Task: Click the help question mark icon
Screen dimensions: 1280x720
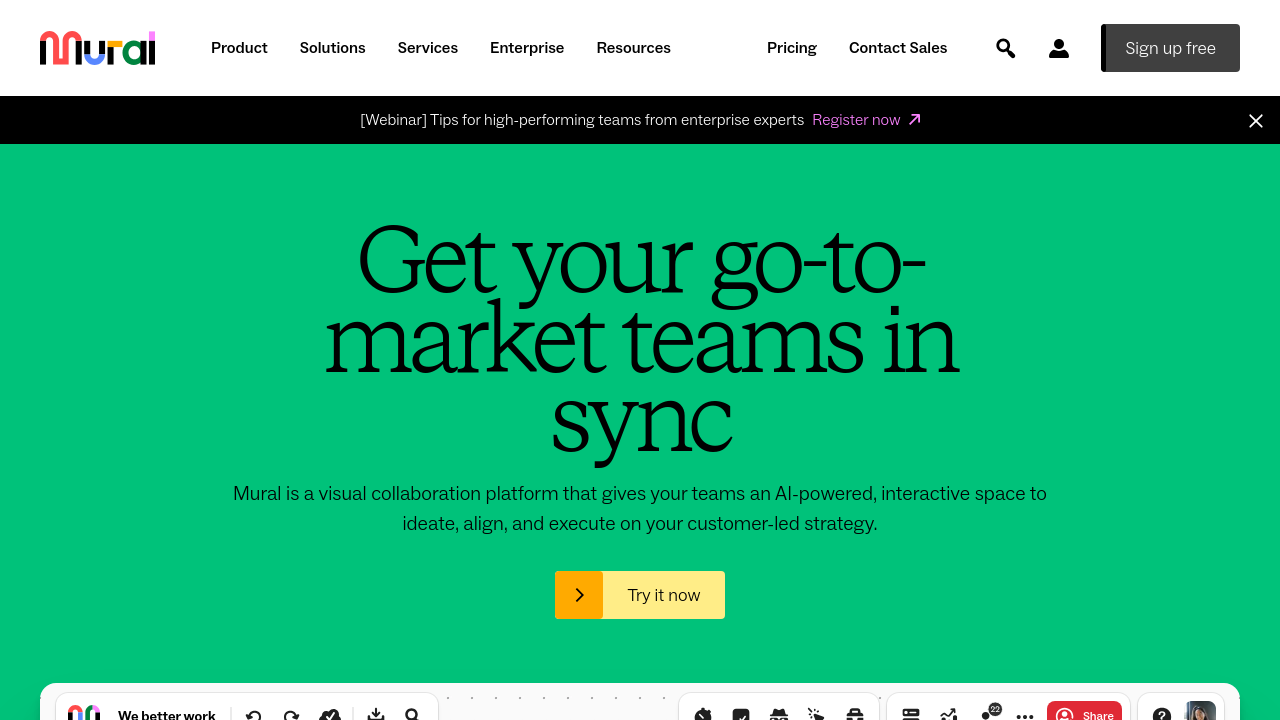Action: 1161,714
